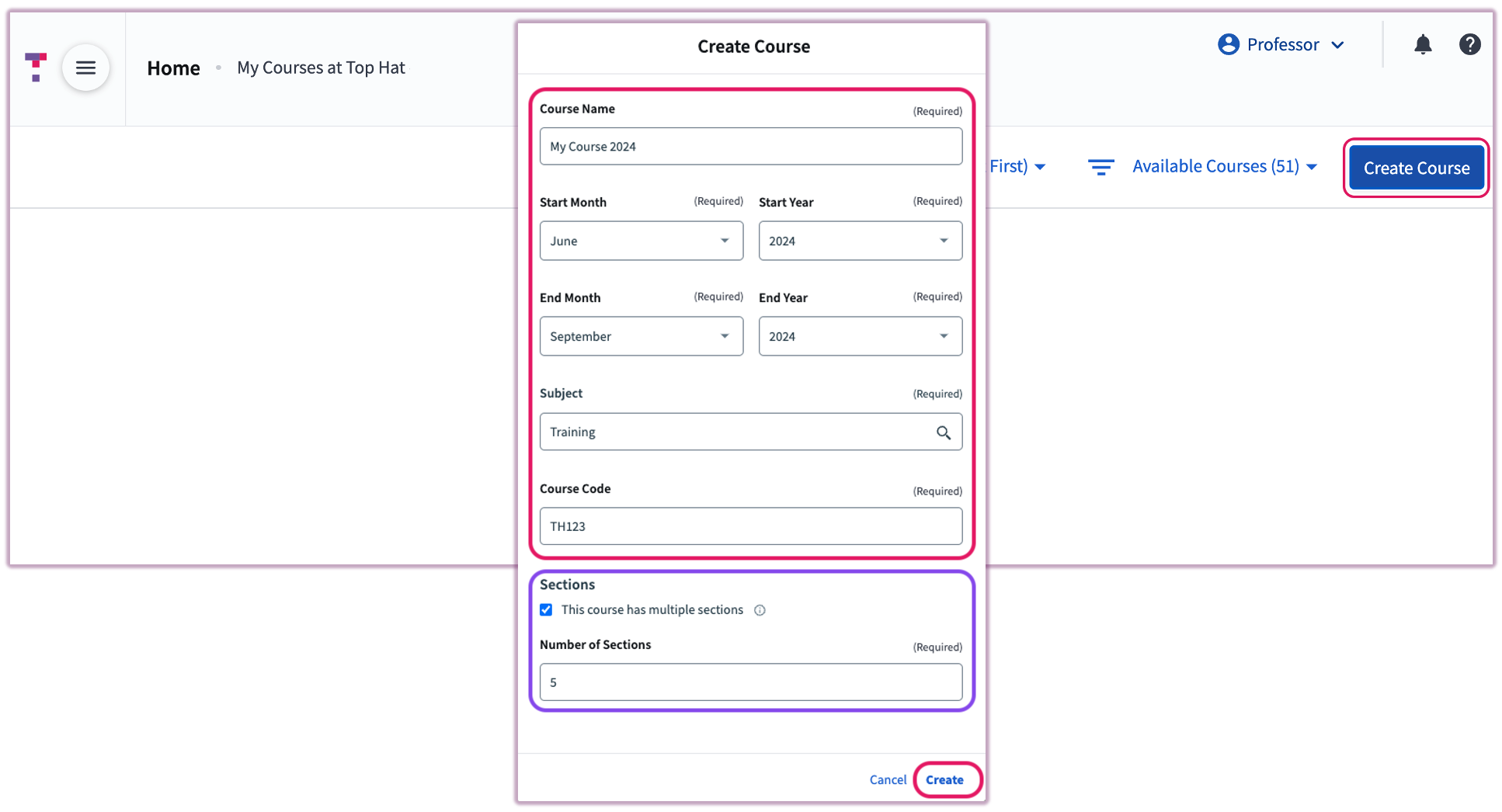Click 'My Courses at Top Hat' breadcrumb
This screenshot has height=812, width=1502.
point(321,68)
